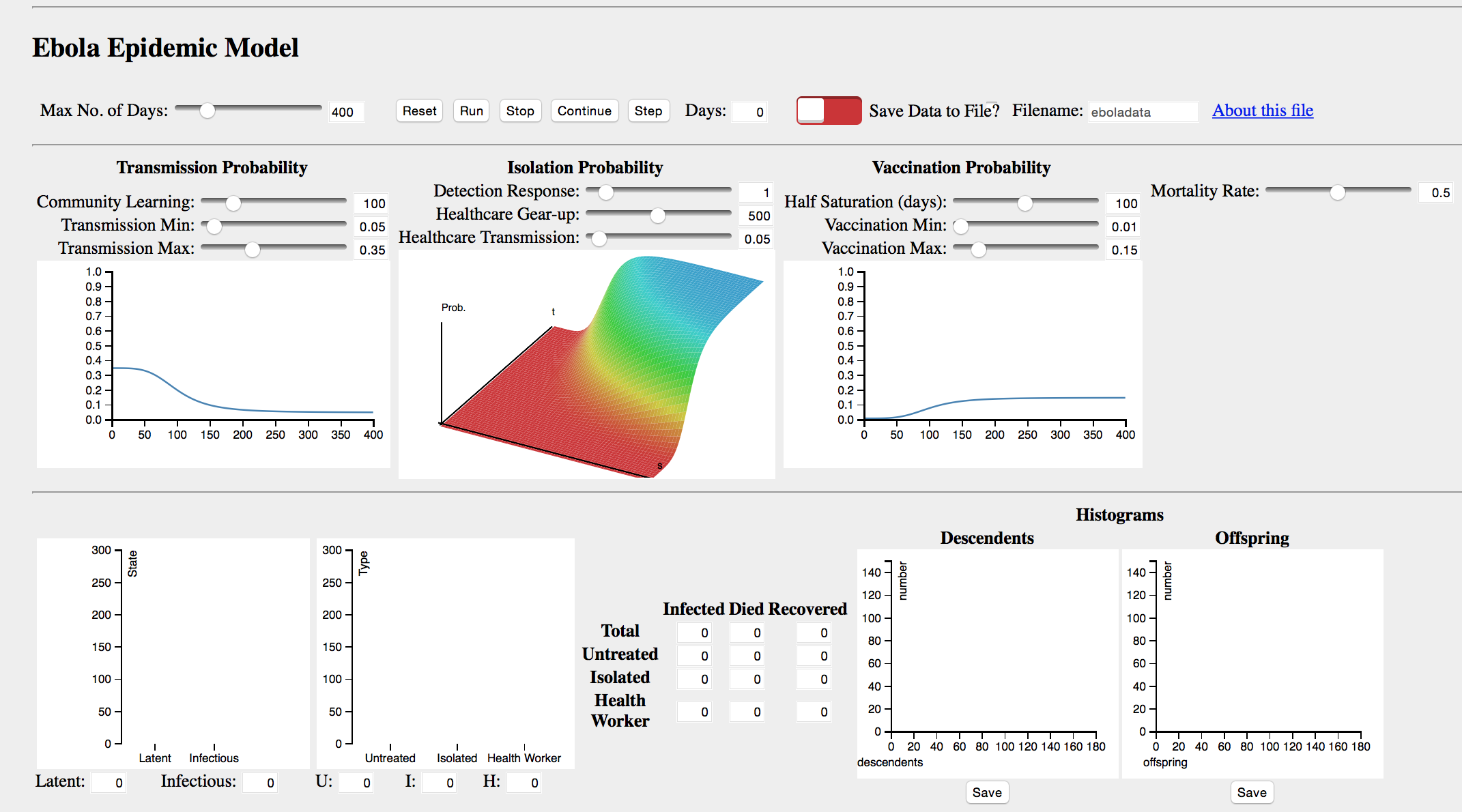The image size is (1462, 812).
Task: Adjust the Detection Response slider
Action: 659,192
